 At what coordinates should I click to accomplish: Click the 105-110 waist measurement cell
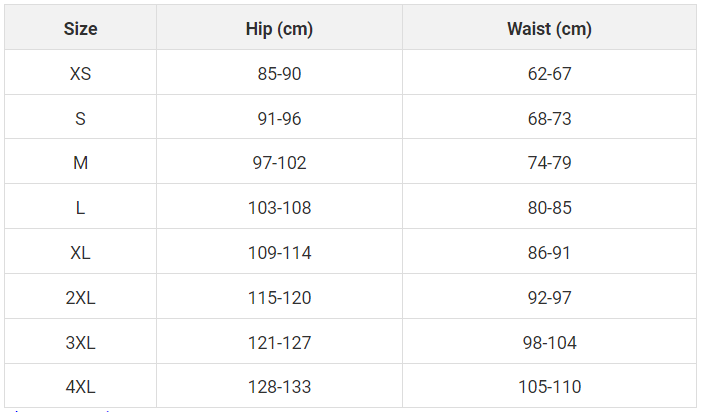point(549,385)
